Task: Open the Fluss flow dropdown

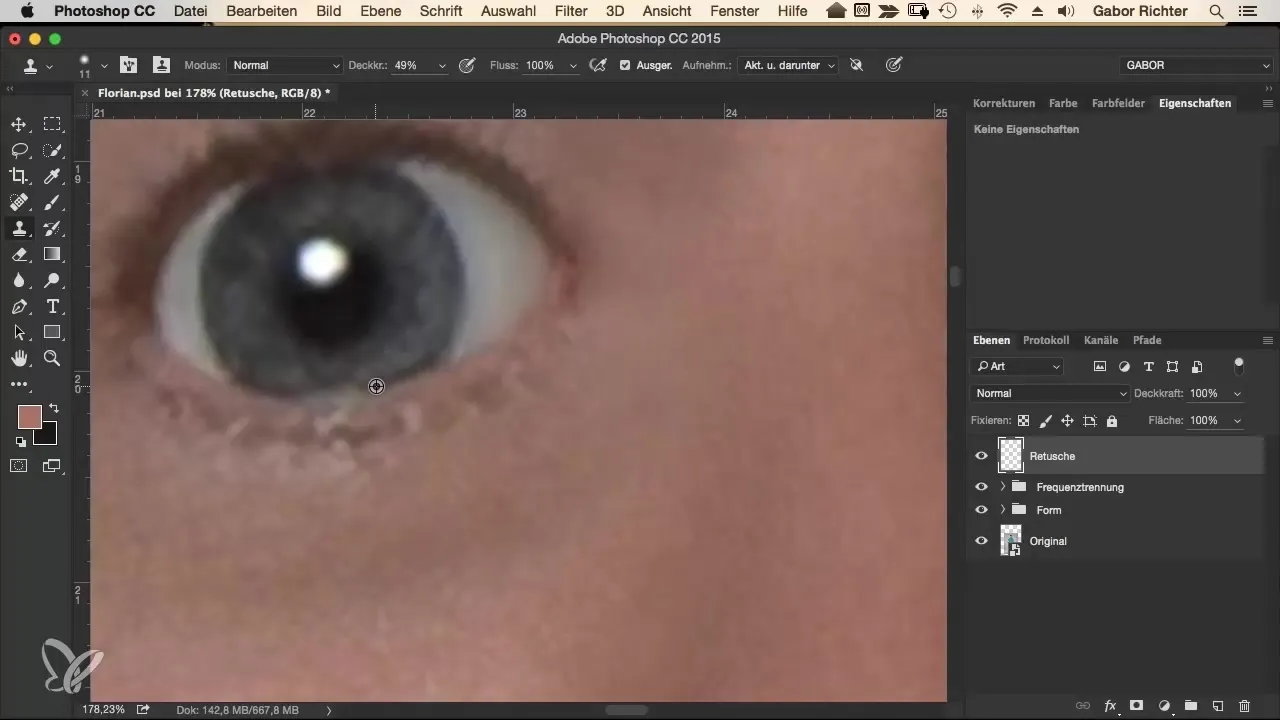Action: (573, 65)
